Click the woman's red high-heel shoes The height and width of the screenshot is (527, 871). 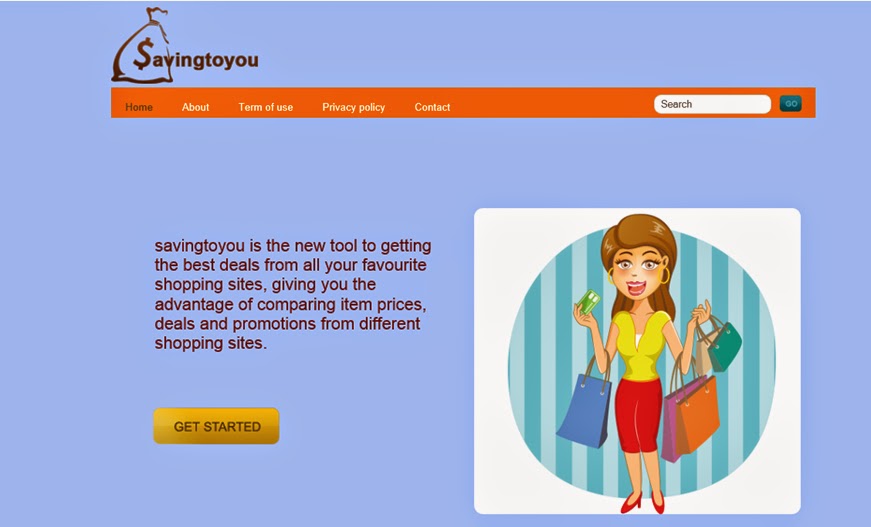pos(643,502)
